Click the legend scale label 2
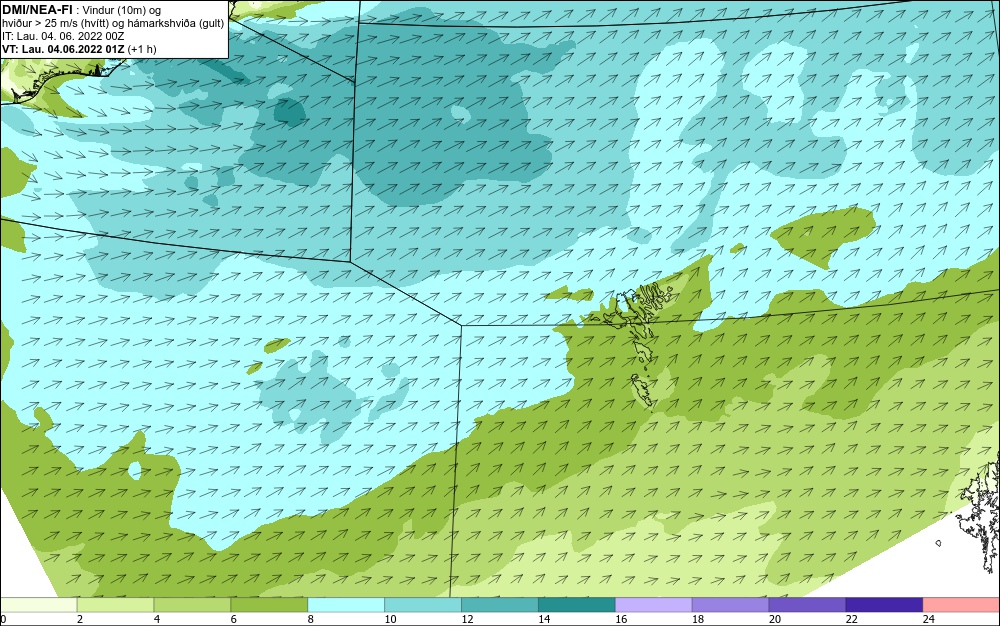 [x=80, y=619]
